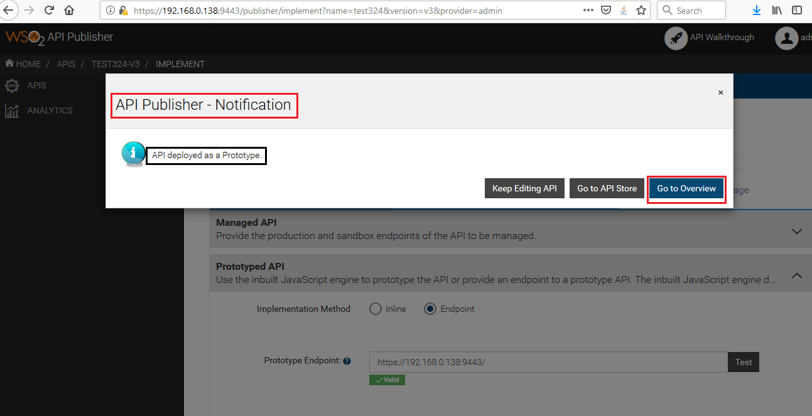Open the browser library icon

[x=777, y=10]
